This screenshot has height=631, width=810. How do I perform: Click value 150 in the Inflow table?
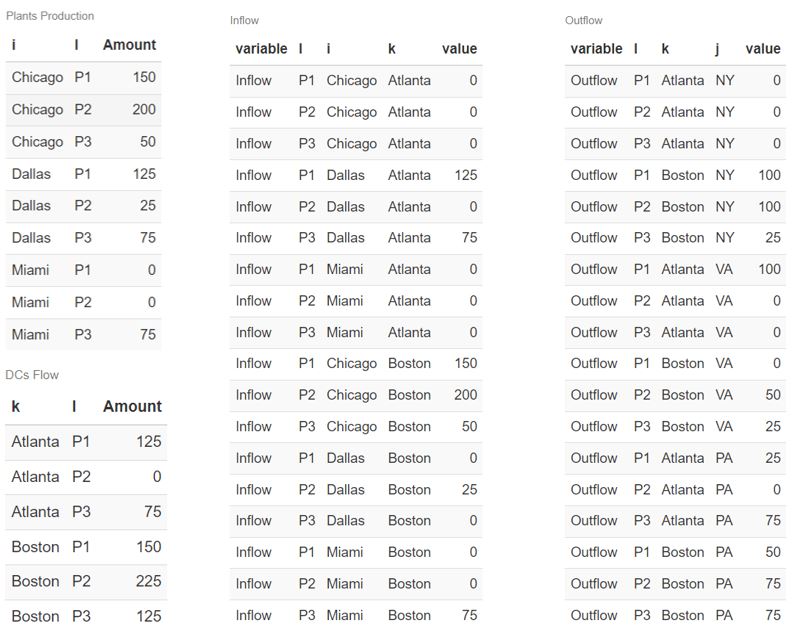pyautogui.click(x=464, y=364)
